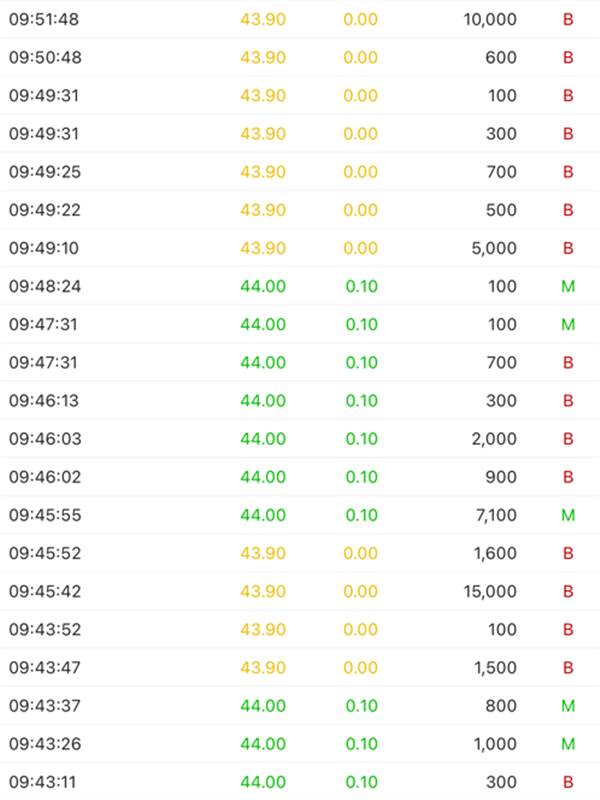Tap the 5,000 volume at 09:49:10
The height and width of the screenshot is (800, 600).
coord(494,248)
